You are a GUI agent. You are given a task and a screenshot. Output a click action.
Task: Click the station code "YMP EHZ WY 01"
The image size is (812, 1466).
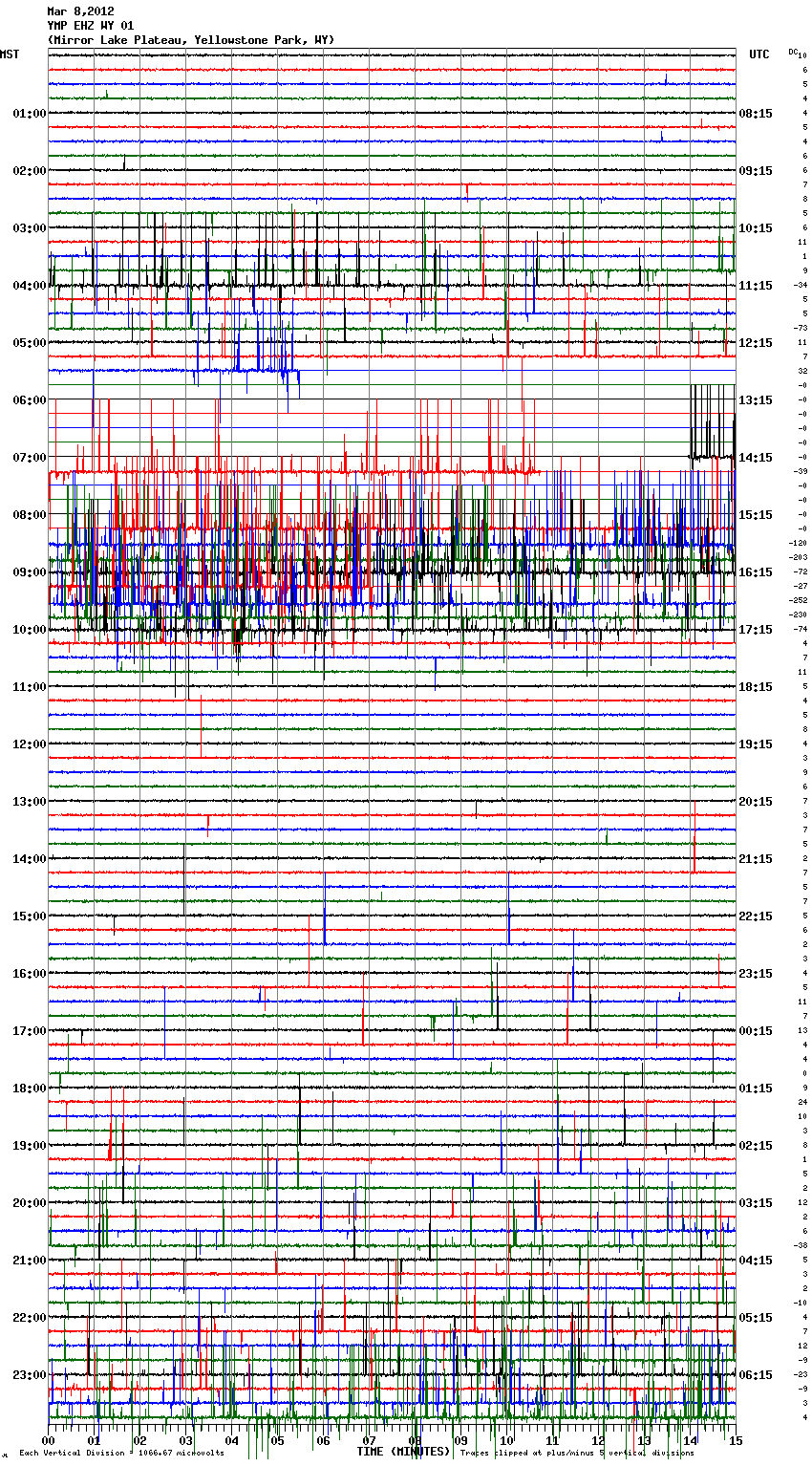(91, 26)
